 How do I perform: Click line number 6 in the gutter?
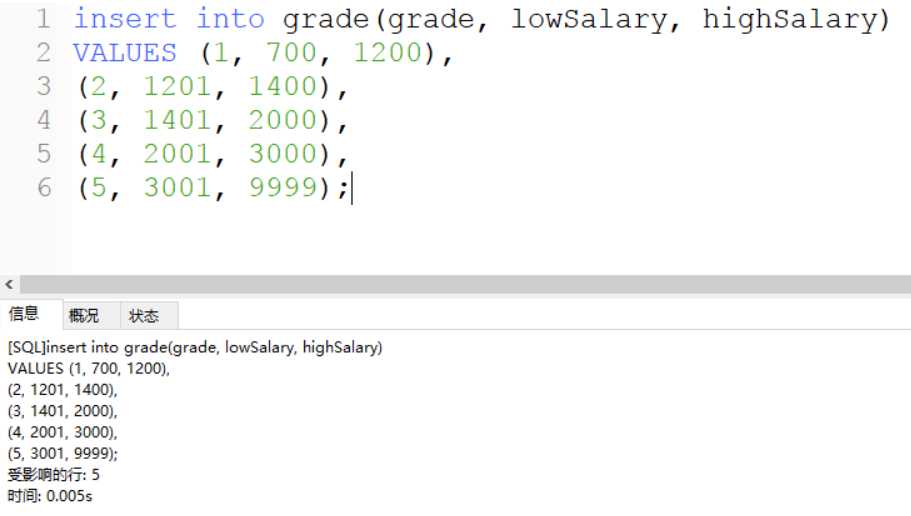[44, 188]
